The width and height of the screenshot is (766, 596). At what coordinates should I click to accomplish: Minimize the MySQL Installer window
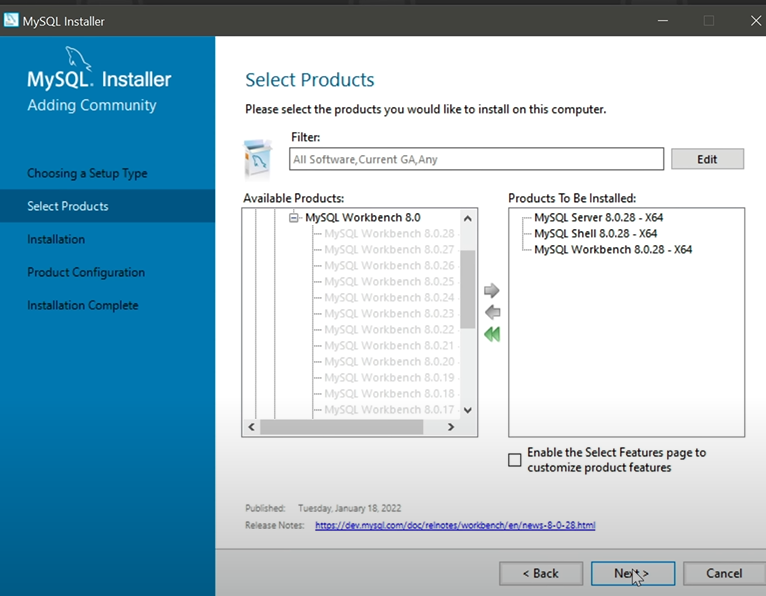[x=663, y=21]
